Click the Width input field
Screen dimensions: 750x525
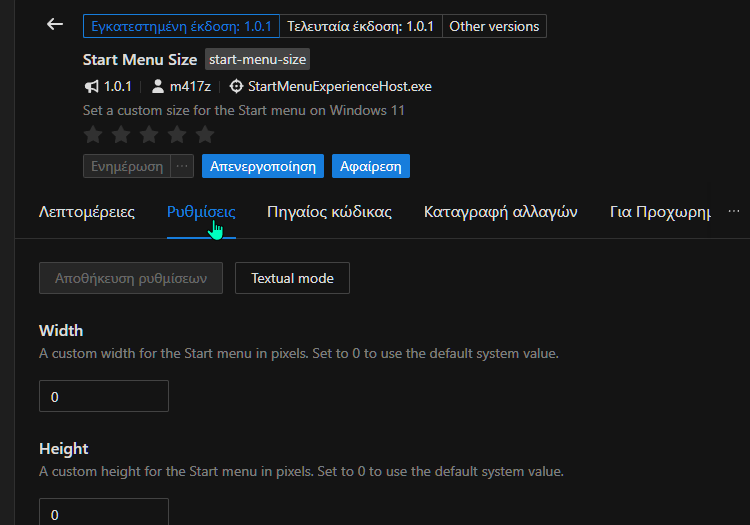click(x=104, y=397)
